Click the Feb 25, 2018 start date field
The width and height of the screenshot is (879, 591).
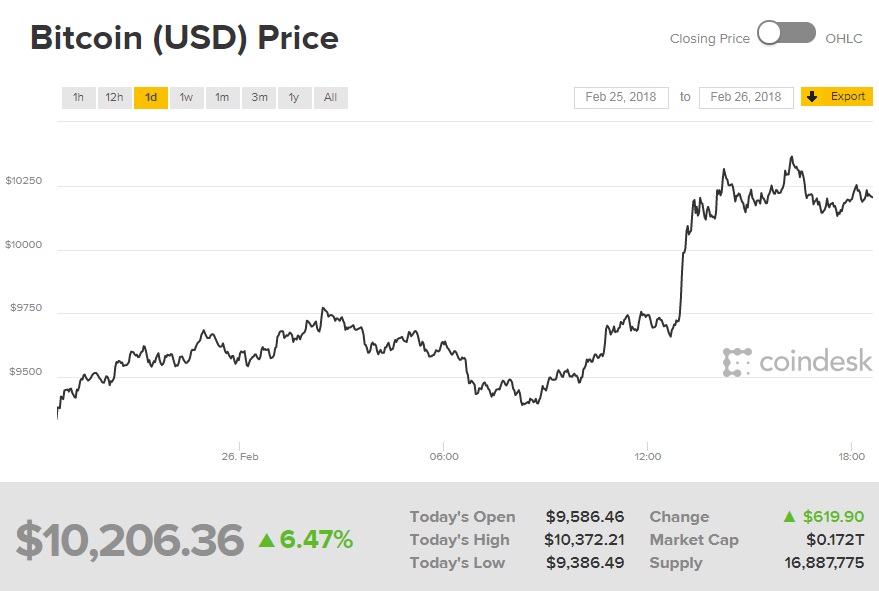point(621,97)
